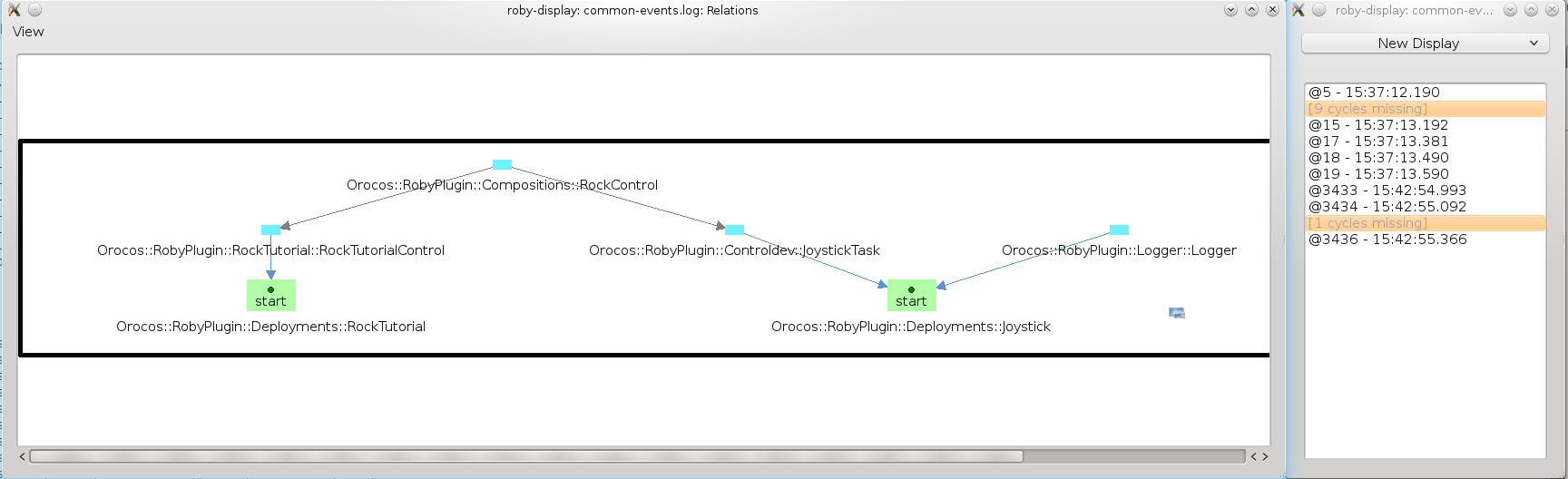The height and width of the screenshot is (479, 1568).
Task: Select the RockTutorialControl cyan task node
Action: [x=270, y=230]
